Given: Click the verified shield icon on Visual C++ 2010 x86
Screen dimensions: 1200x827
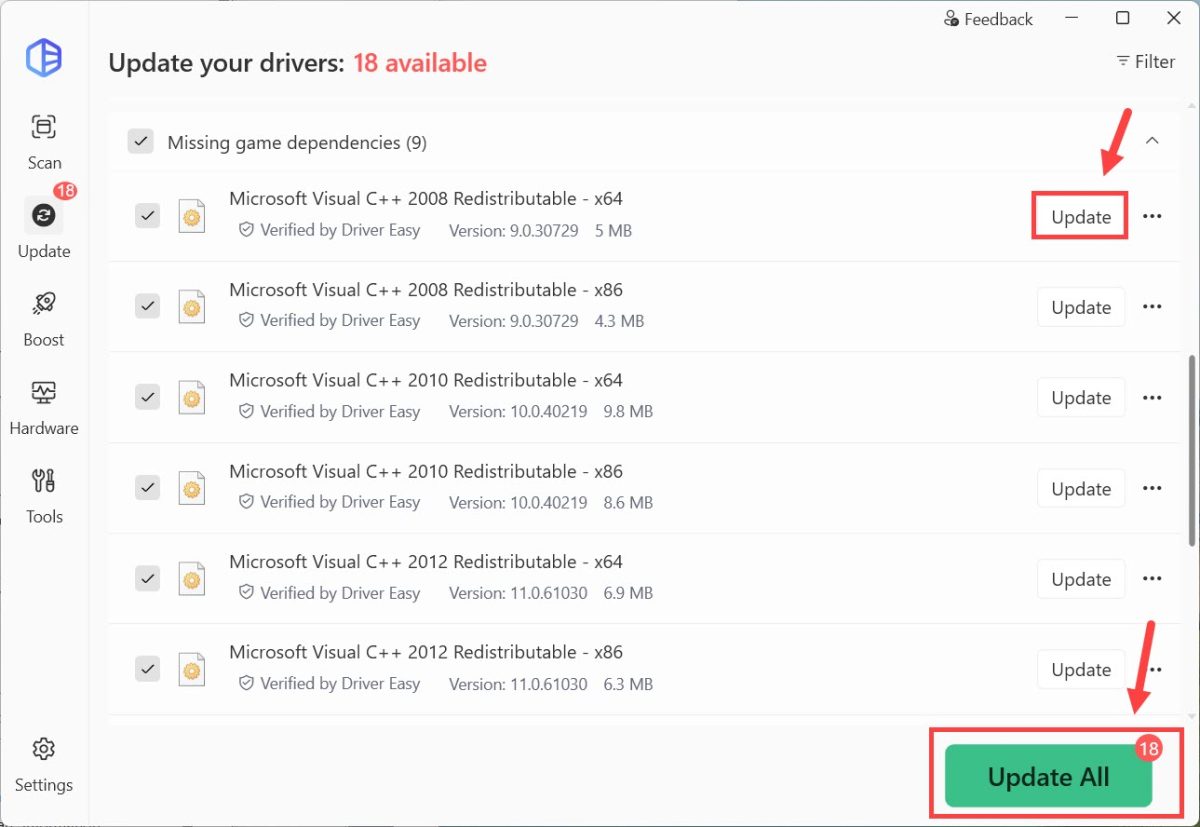Looking at the screenshot, I should (246, 502).
